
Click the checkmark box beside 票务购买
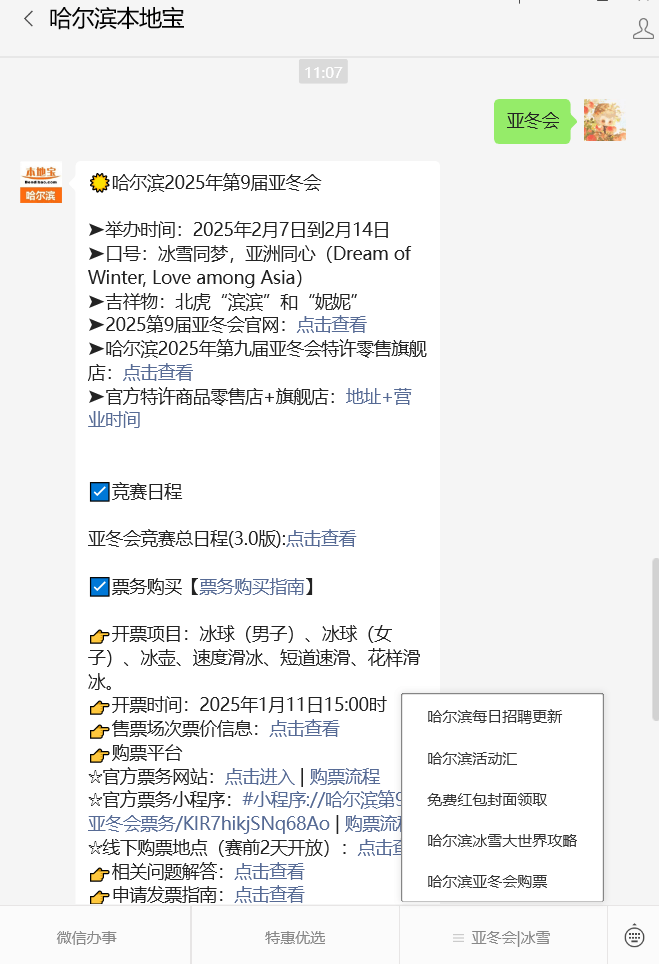[99, 587]
